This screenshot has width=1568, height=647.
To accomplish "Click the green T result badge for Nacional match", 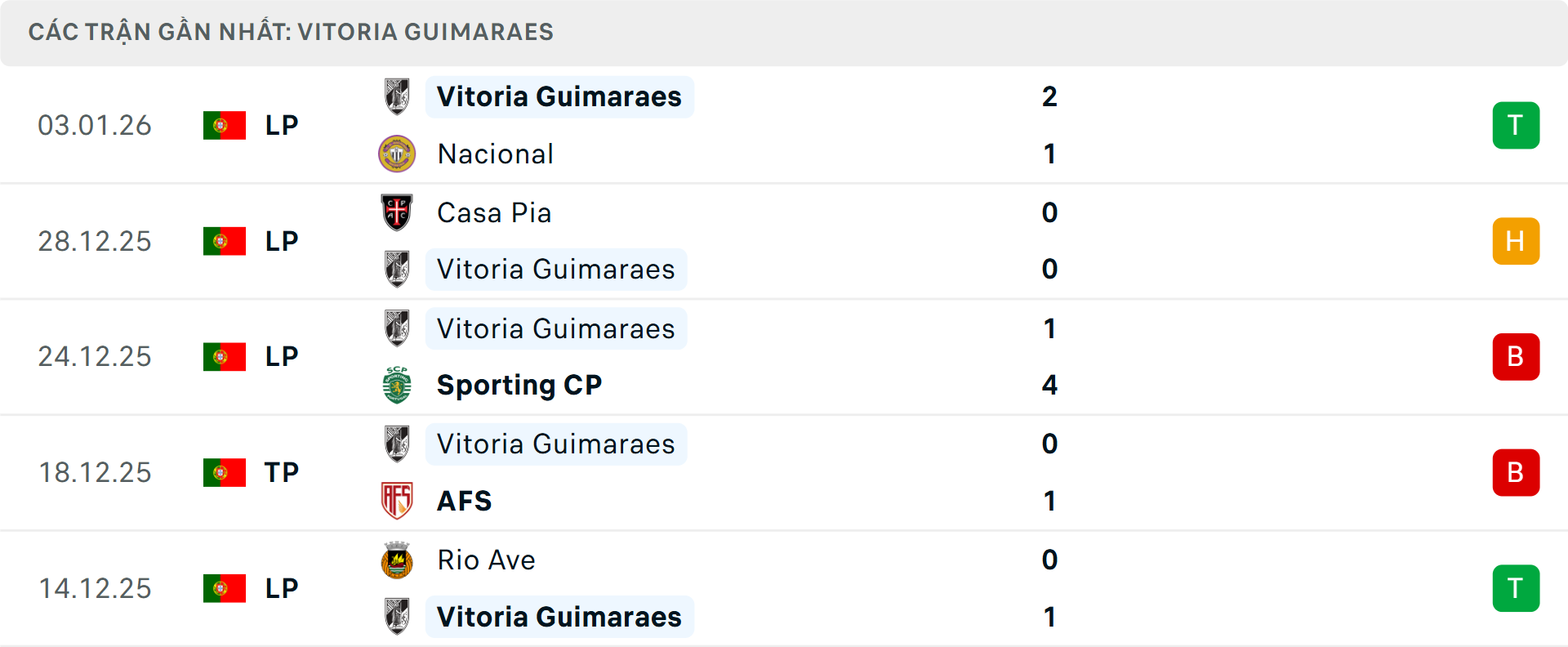I will coord(1516,125).
